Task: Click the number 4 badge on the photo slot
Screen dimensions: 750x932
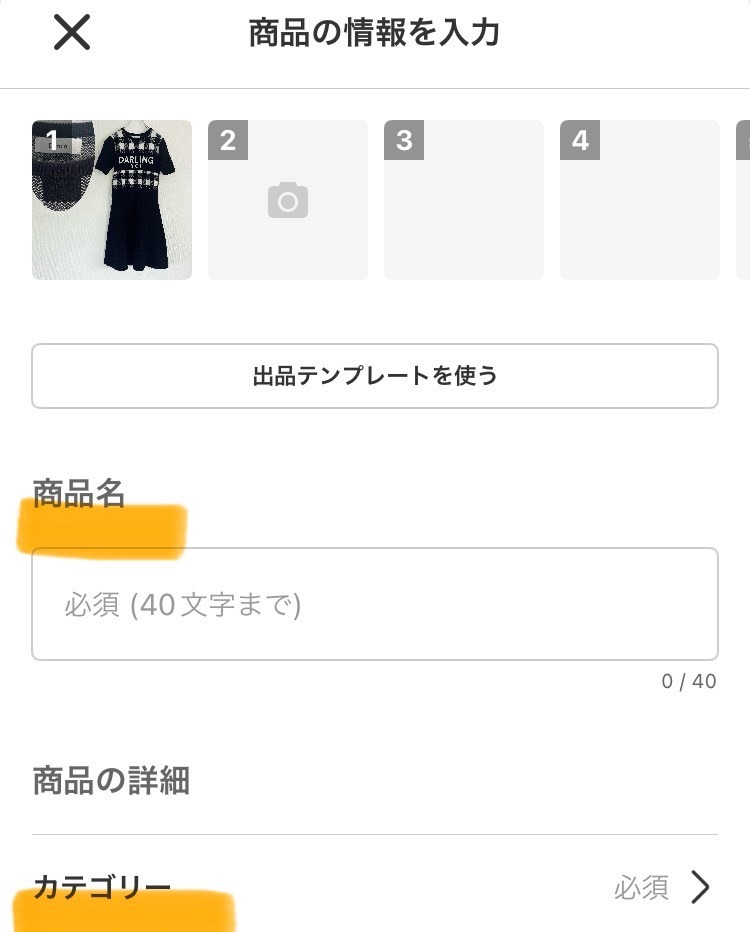Action: point(580,140)
